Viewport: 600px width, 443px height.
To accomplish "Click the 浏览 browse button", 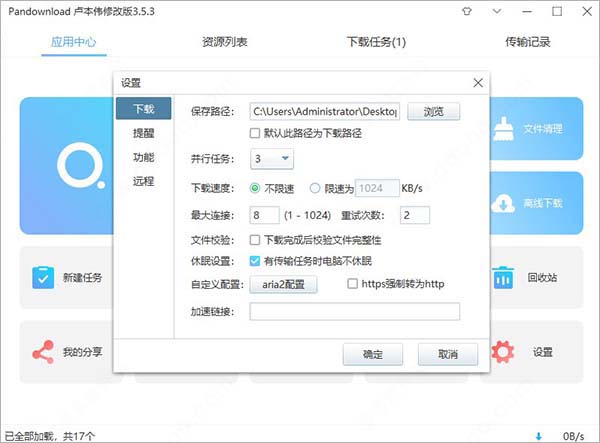I will point(434,111).
